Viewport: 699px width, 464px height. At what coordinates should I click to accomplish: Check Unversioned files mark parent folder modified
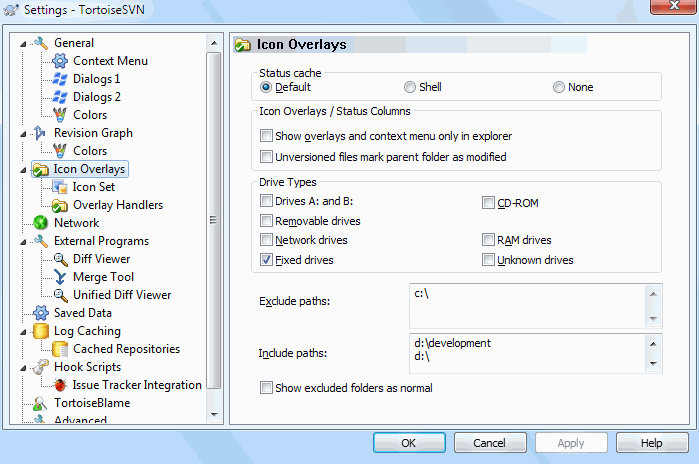coord(266,156)
